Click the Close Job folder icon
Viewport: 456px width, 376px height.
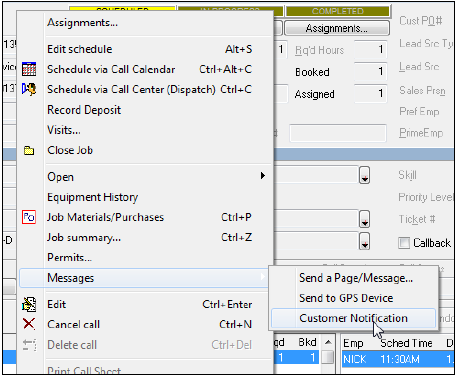(29, 151)
